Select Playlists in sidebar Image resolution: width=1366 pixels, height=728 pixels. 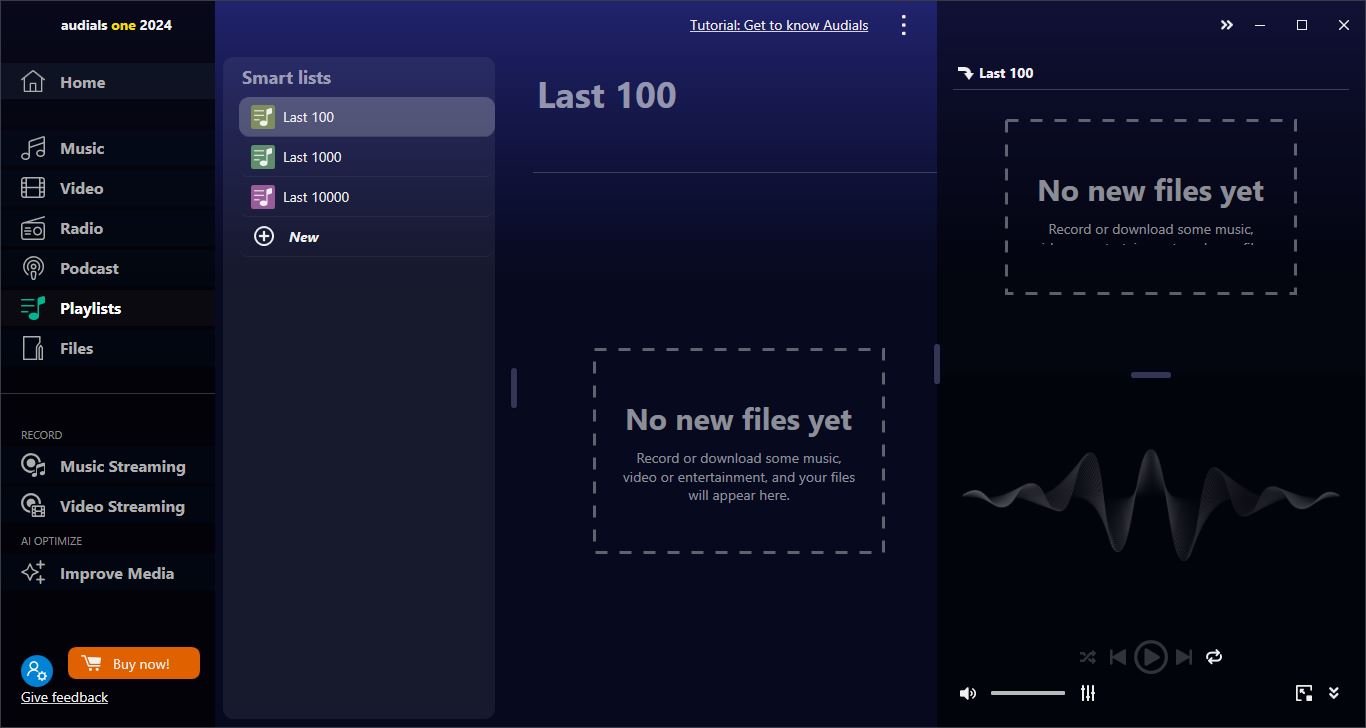(x=107, y=308)
